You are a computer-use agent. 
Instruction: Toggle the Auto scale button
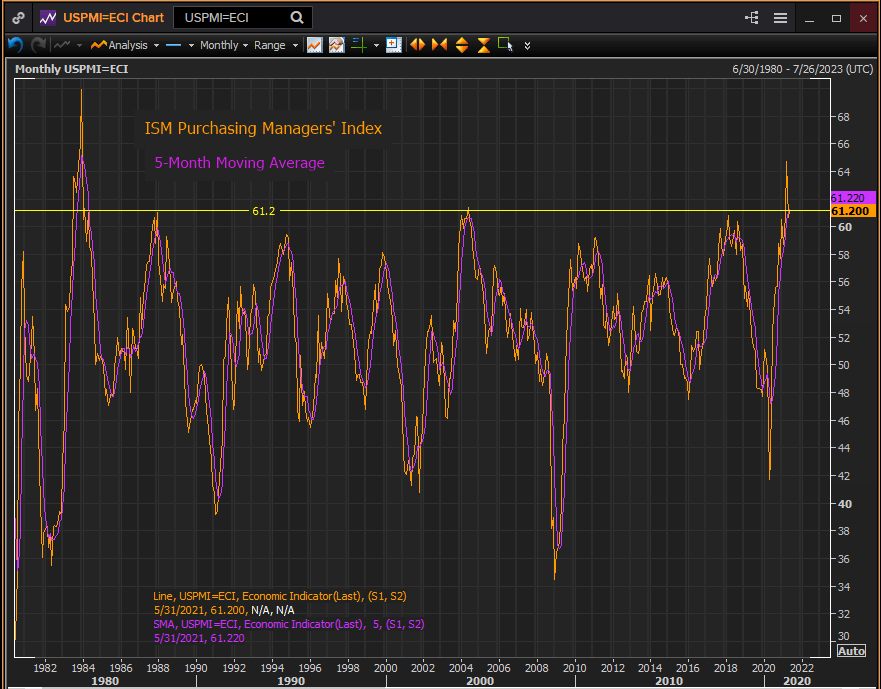pyautogui.click(x=851, y=651)
